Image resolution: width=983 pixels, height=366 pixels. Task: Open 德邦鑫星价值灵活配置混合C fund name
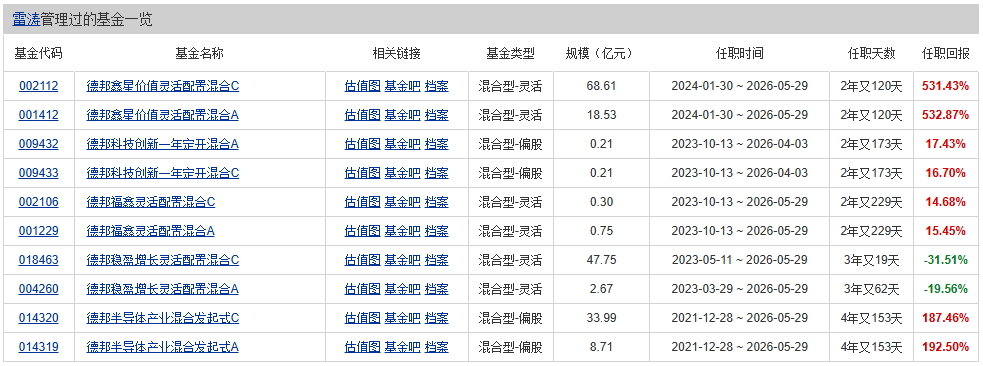click(162, 86)
